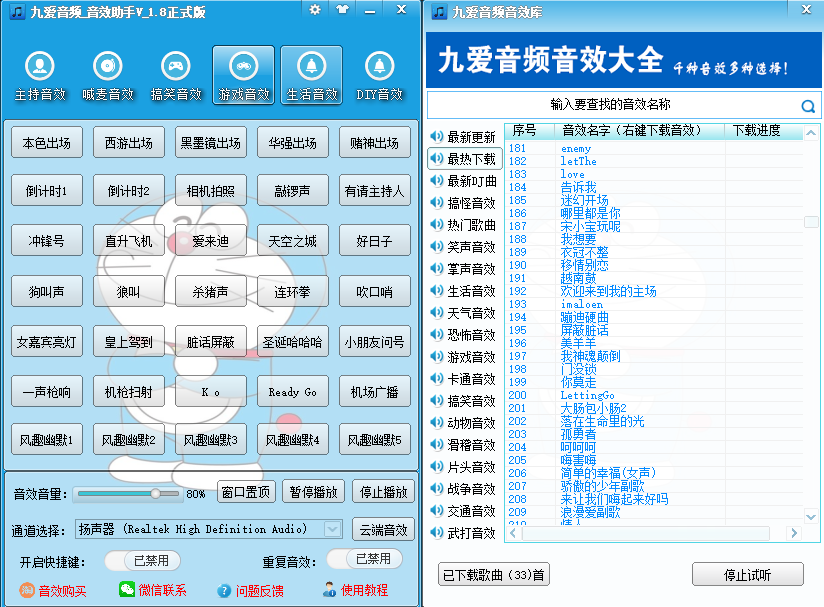Image resolution: width=824 pixels, height=607 pixels.
Task: Toggle 窗口置顶 always-on-top button
Action: (246, 492)
